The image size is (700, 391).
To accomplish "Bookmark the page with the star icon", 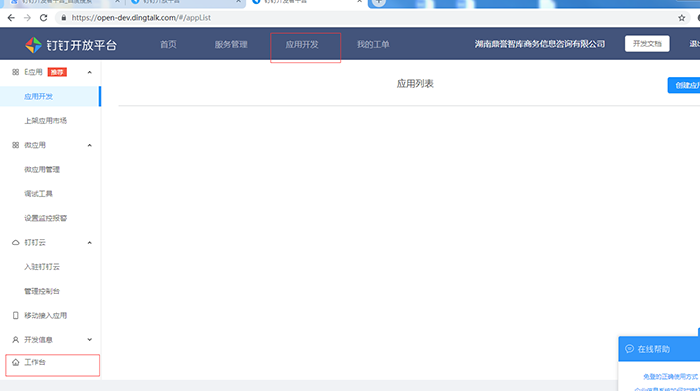I will (681, 18).
